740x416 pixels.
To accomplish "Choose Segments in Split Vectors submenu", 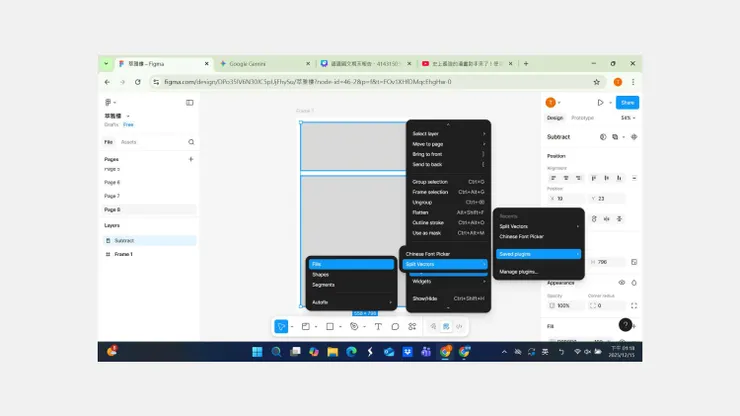I will [x=351, y=285].
